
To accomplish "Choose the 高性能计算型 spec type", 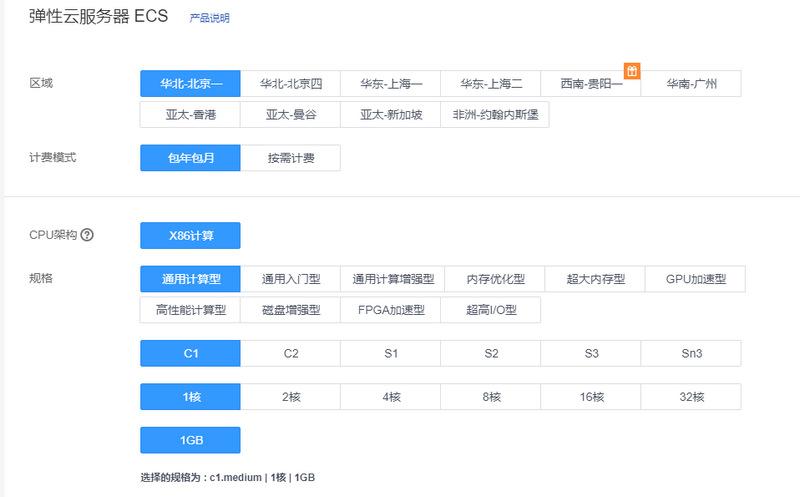I will [190, 310].
